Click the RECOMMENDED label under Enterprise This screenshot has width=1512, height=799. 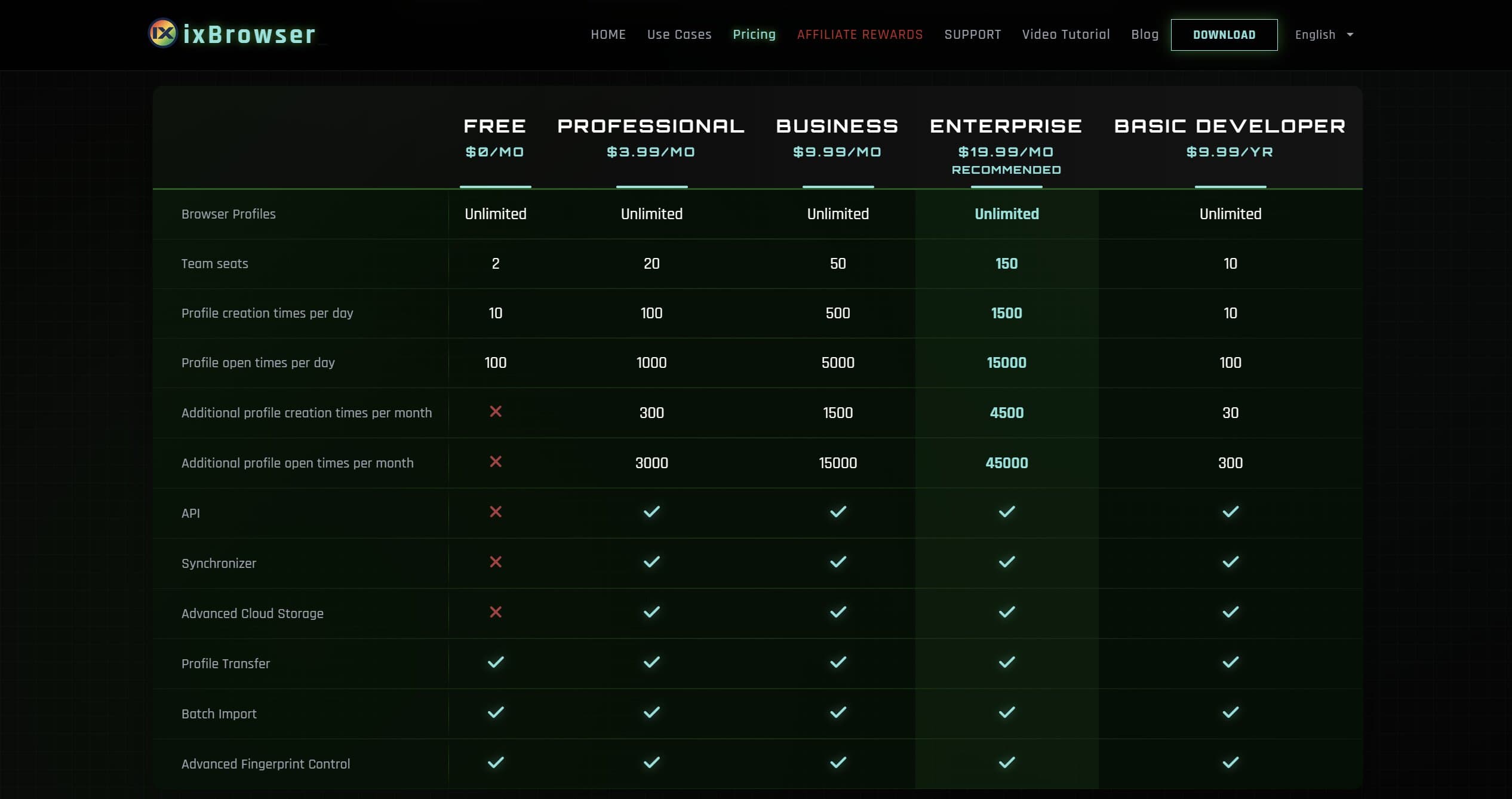pyautogui.click(x=1006, y=170)
